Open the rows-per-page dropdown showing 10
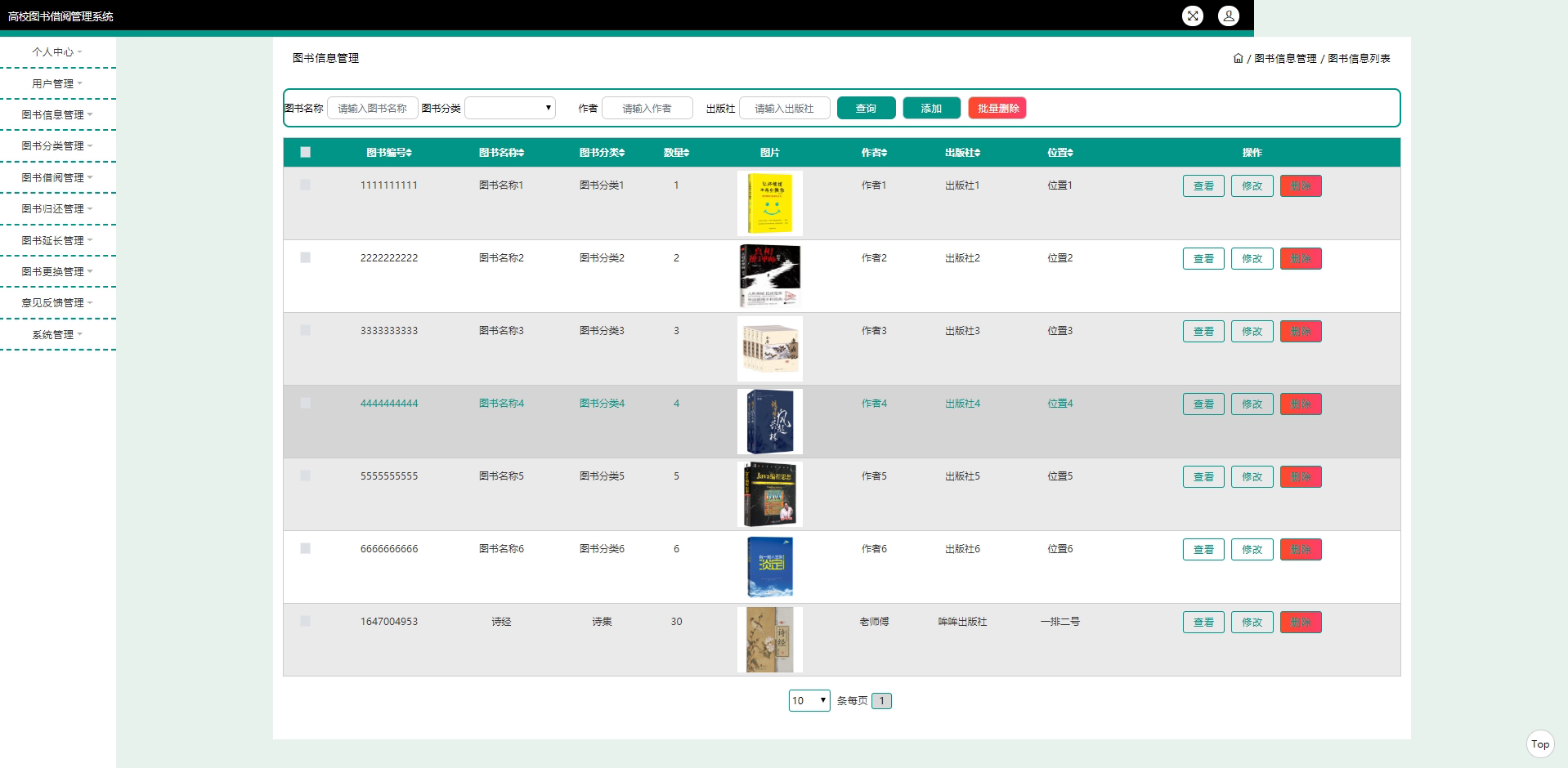The image size is (1568, 768). pos(809,700)
